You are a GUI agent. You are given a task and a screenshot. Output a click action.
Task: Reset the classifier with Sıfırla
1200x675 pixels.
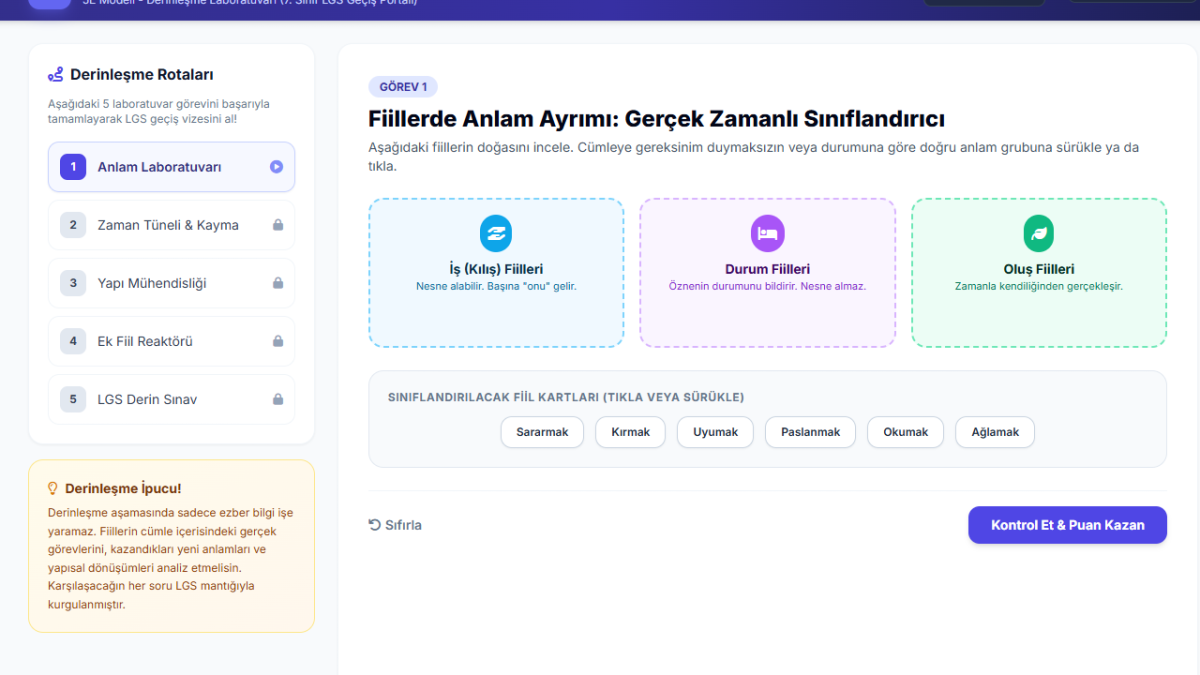(395, 525)
